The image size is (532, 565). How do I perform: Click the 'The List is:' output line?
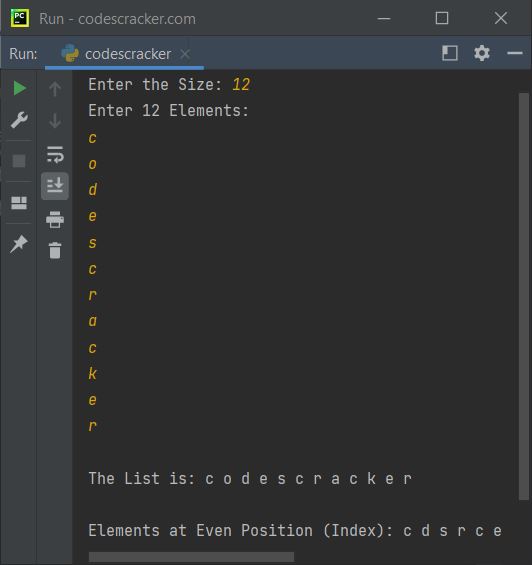click(250, 479)
